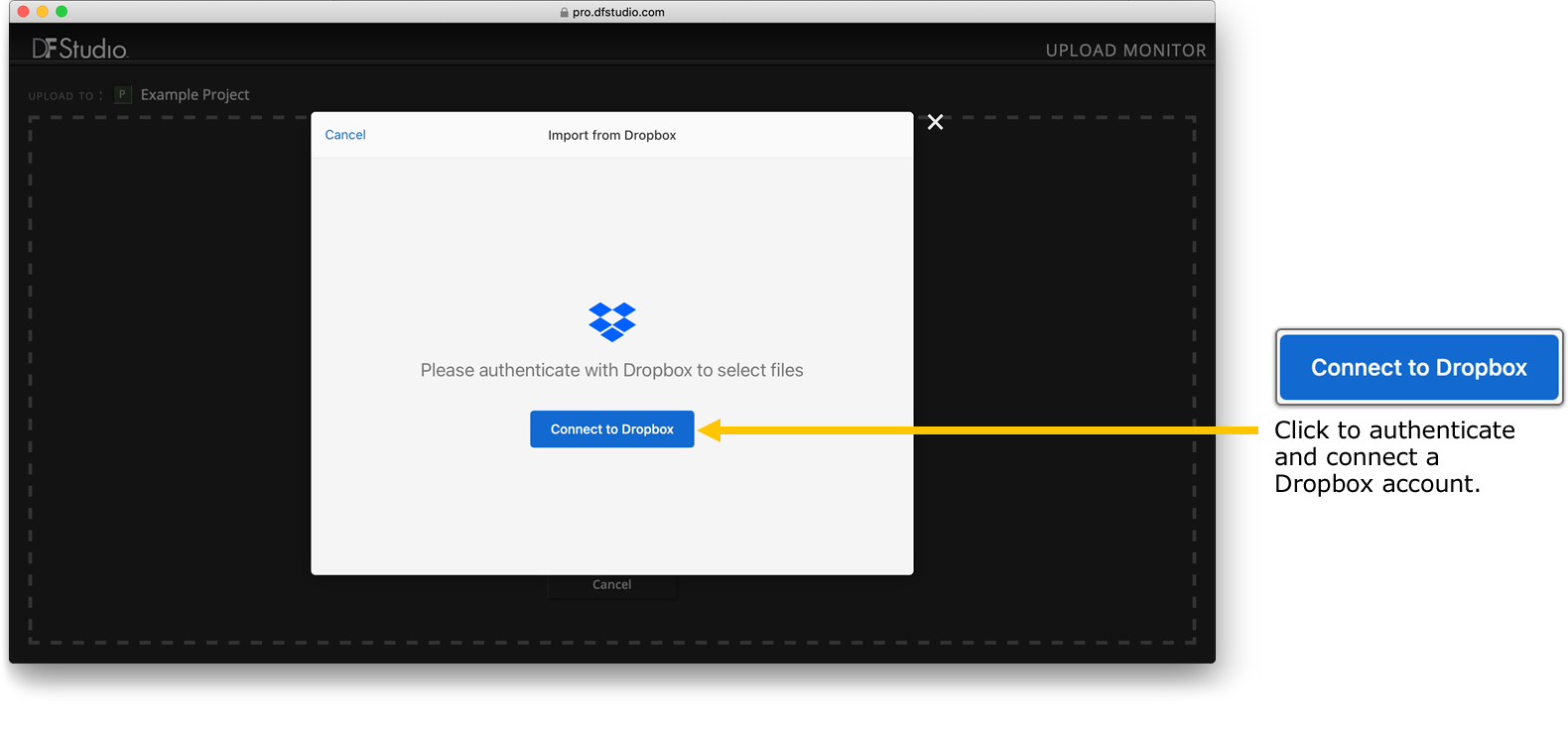This screenshot has height=730, width=1568.
Task: Click the DF Studio logo in the top bar
Action: [79, 49]
